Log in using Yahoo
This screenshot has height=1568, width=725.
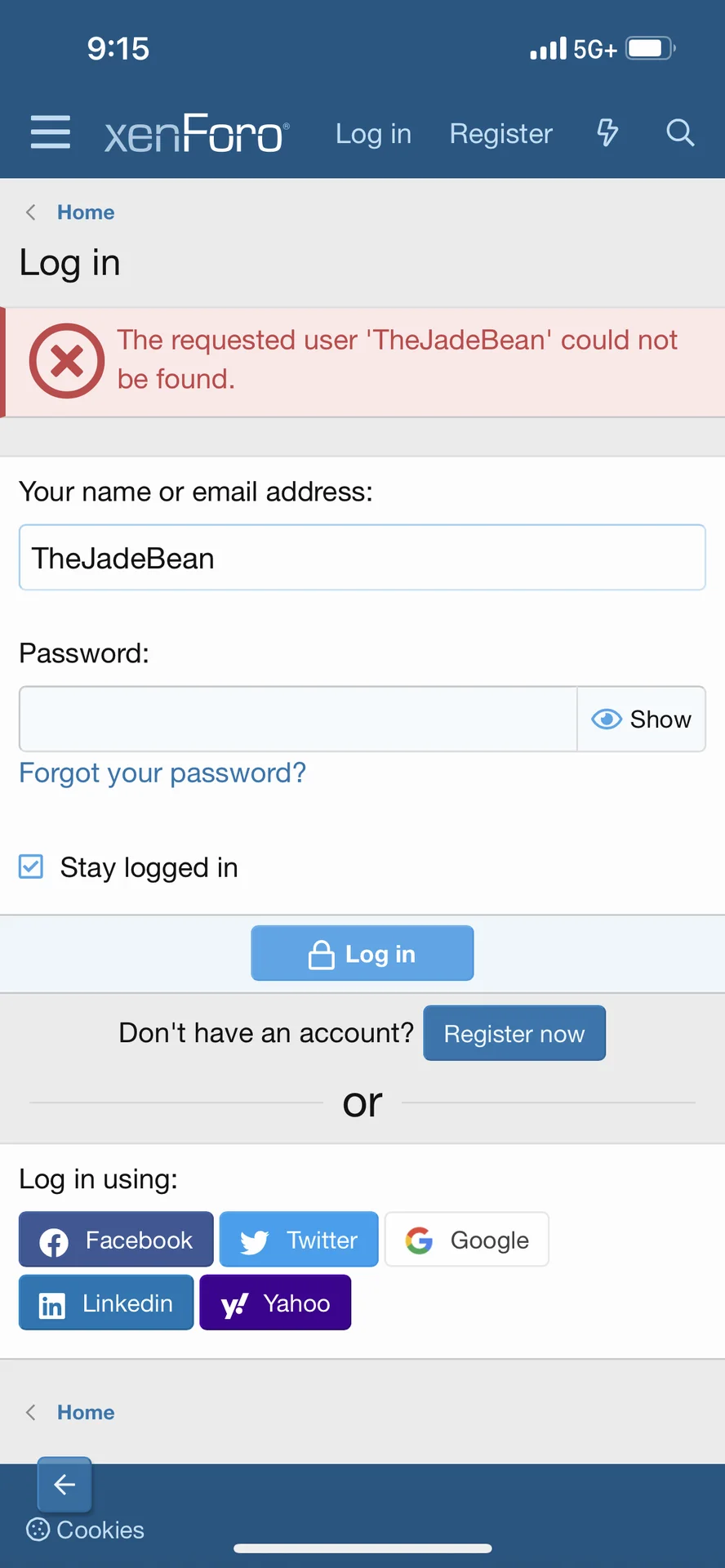(275, 1303)
